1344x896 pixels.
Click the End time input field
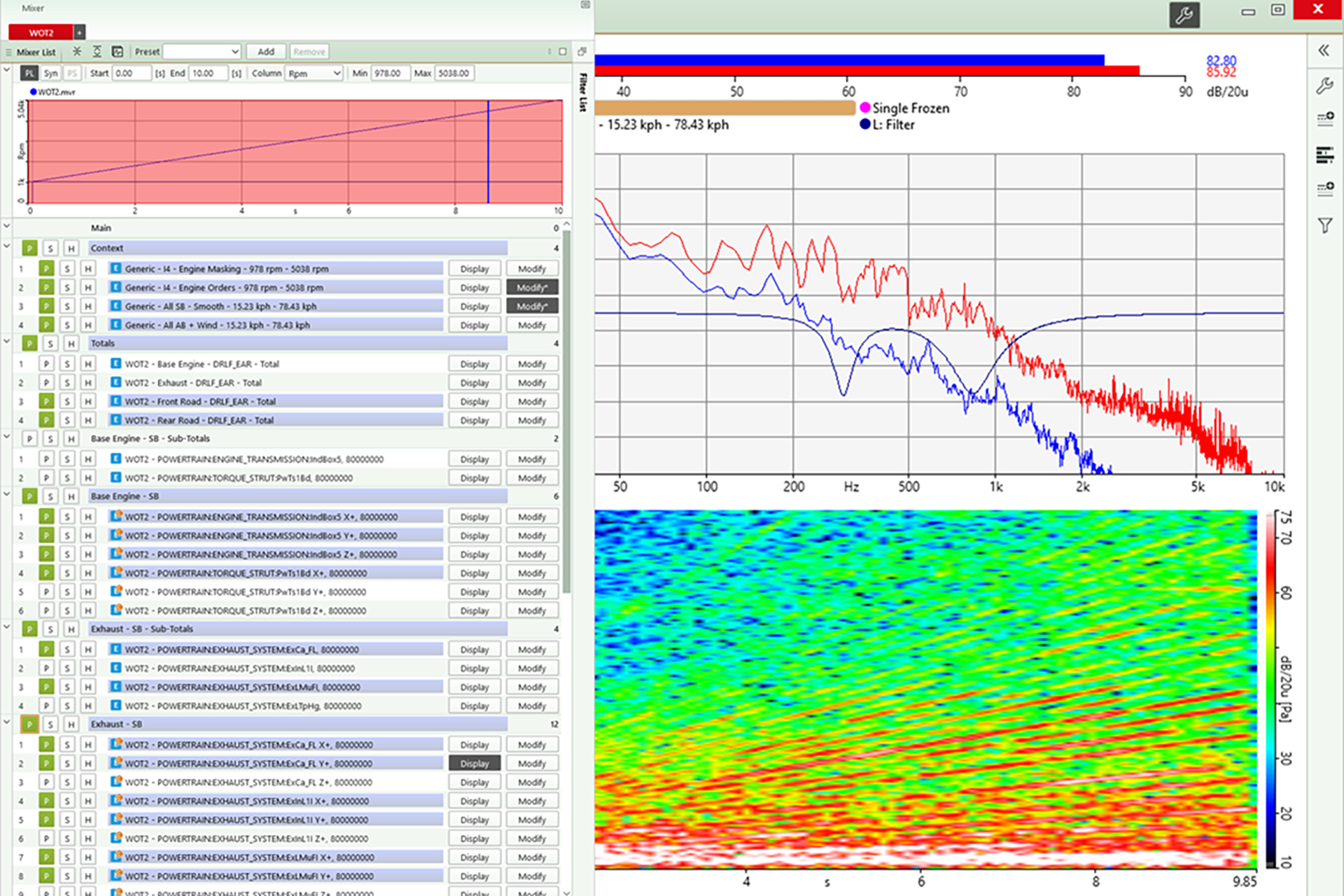(208, 73)
